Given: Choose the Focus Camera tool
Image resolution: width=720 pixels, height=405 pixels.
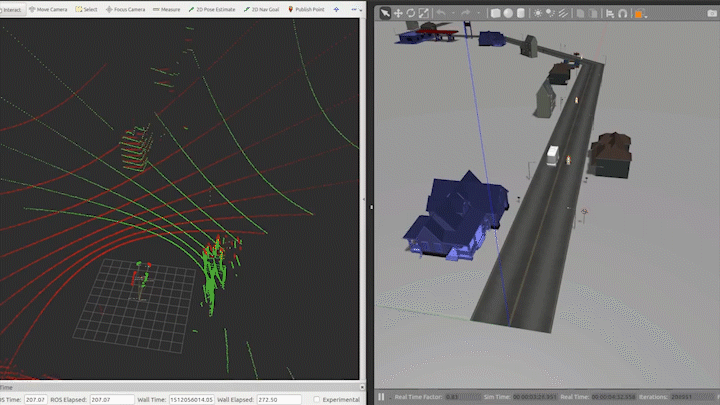Looking at the screenshot, I should pos(125,9).
